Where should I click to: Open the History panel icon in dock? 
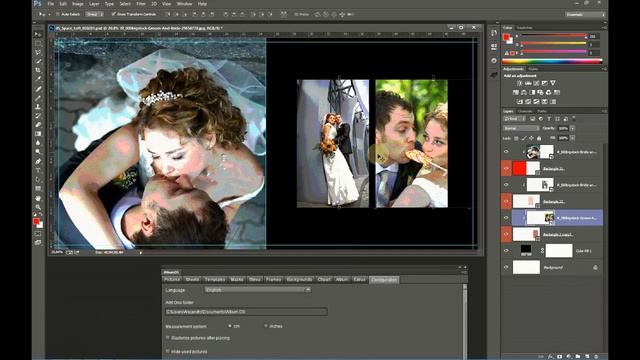click(494, 33)
